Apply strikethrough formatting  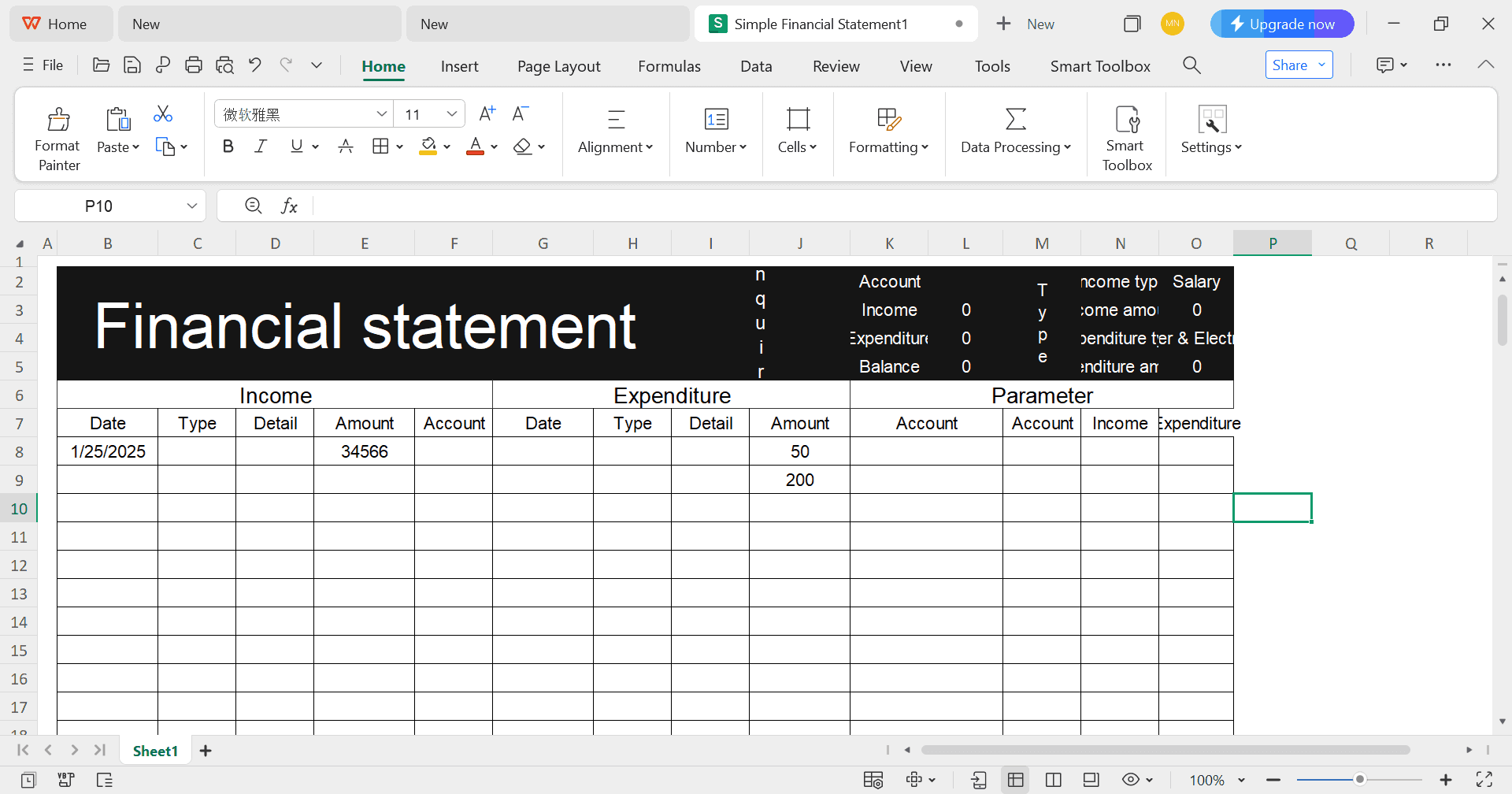346,146
